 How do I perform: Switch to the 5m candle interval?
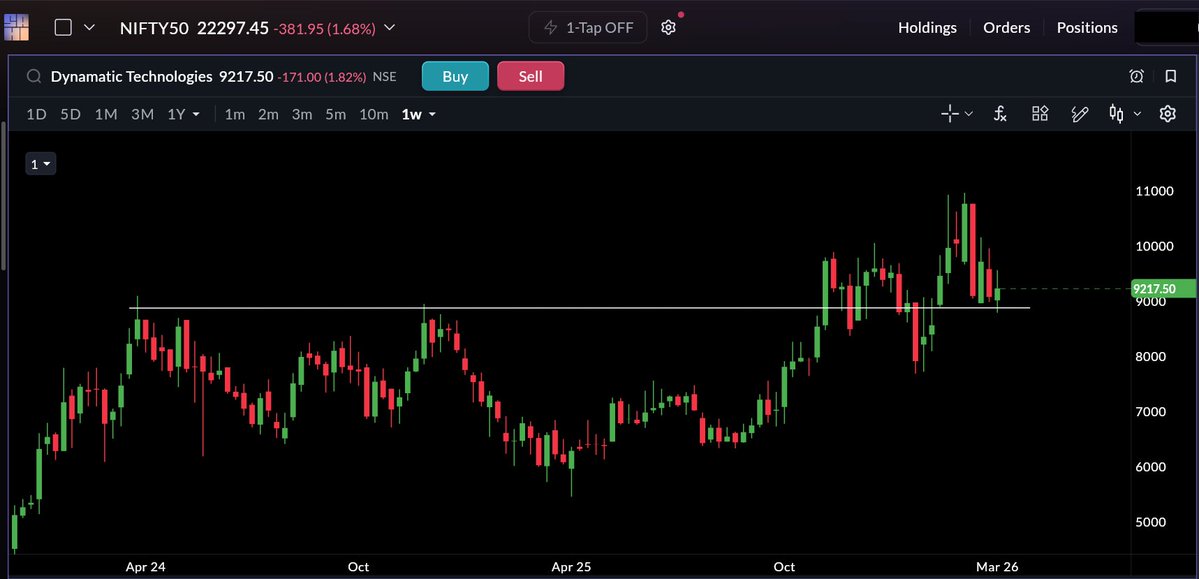(x=335, y=115)
